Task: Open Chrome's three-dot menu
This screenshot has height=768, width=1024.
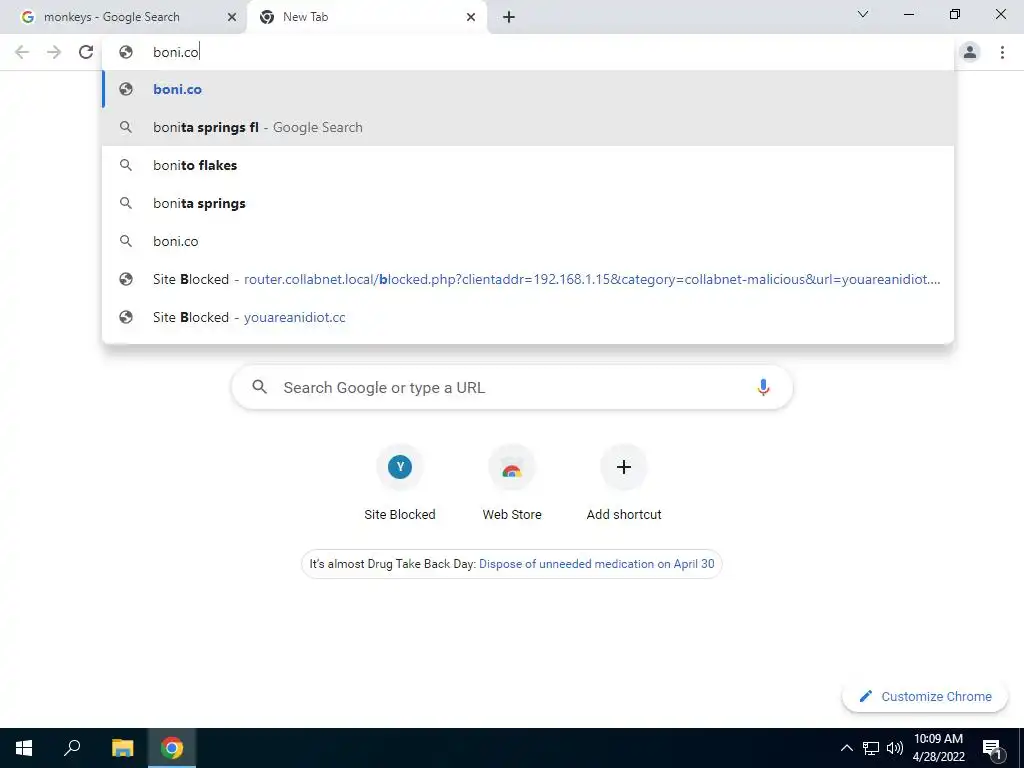Action: point(1002,52)
